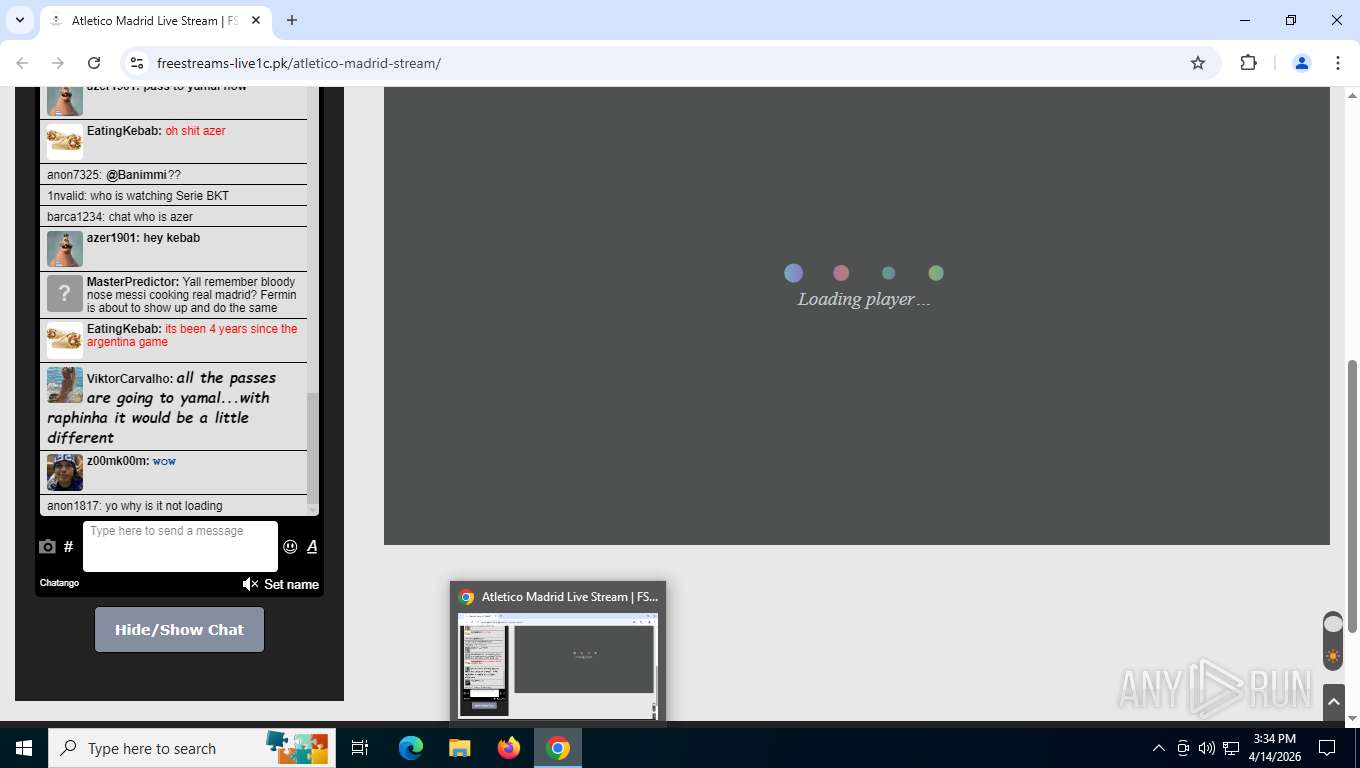Go forward in browser history
Image resolution: width=1360 pixels, height=768 pixels.
point(58,63)
